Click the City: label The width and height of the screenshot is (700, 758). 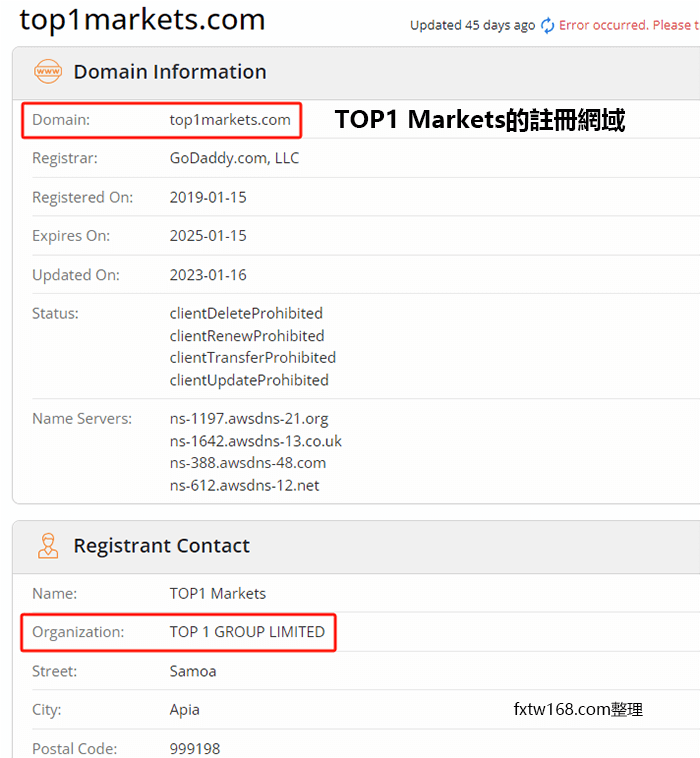click(x=46, y=710)
